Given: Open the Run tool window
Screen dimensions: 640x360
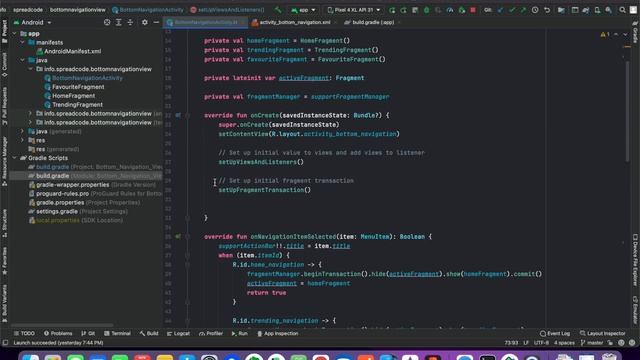Looking at the screenshot, I should (240, 333).
